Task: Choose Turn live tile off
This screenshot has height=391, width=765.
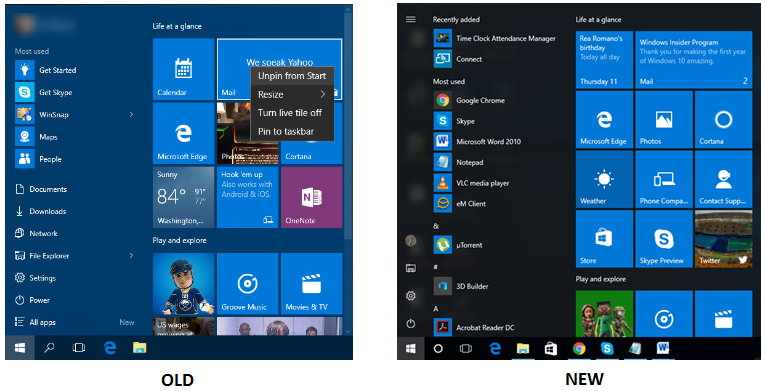Action: [292, 113]
